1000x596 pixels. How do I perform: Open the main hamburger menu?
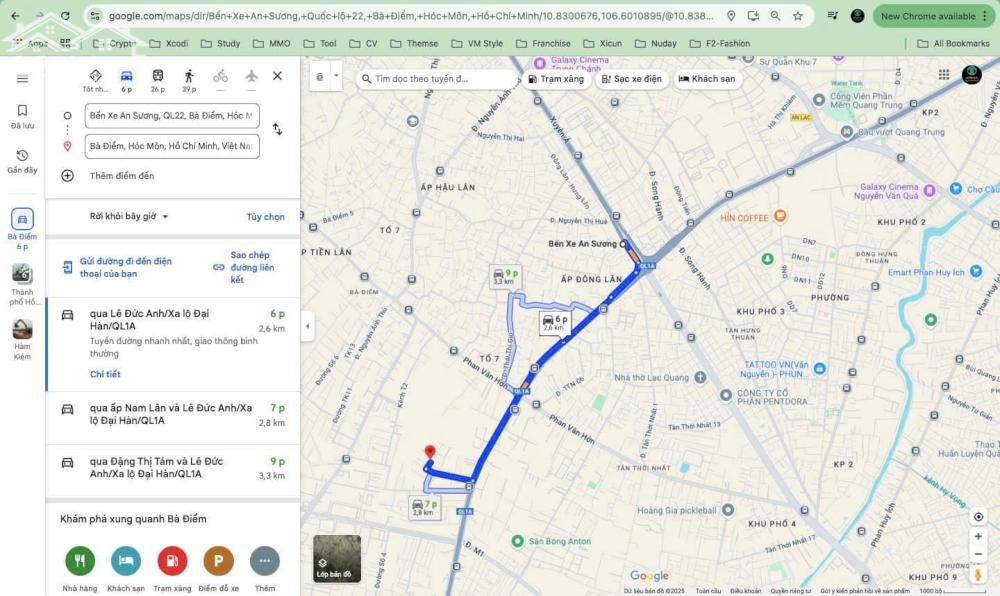point(22,78)
